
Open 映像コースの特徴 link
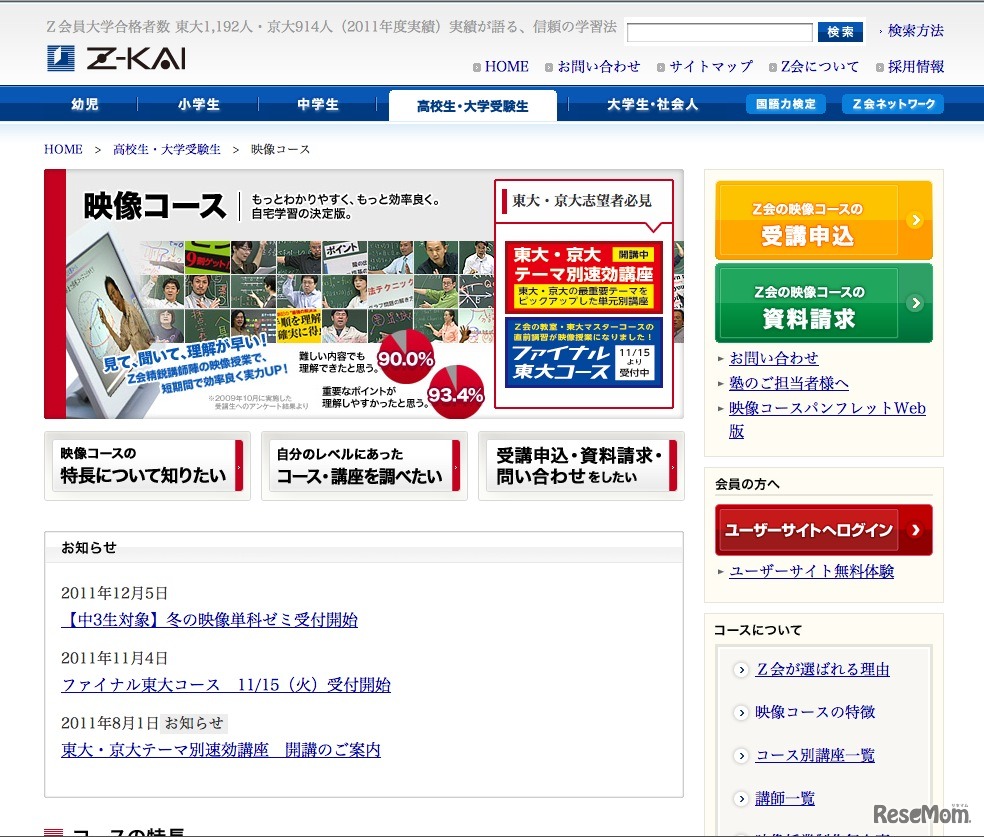tap(815, 712)
